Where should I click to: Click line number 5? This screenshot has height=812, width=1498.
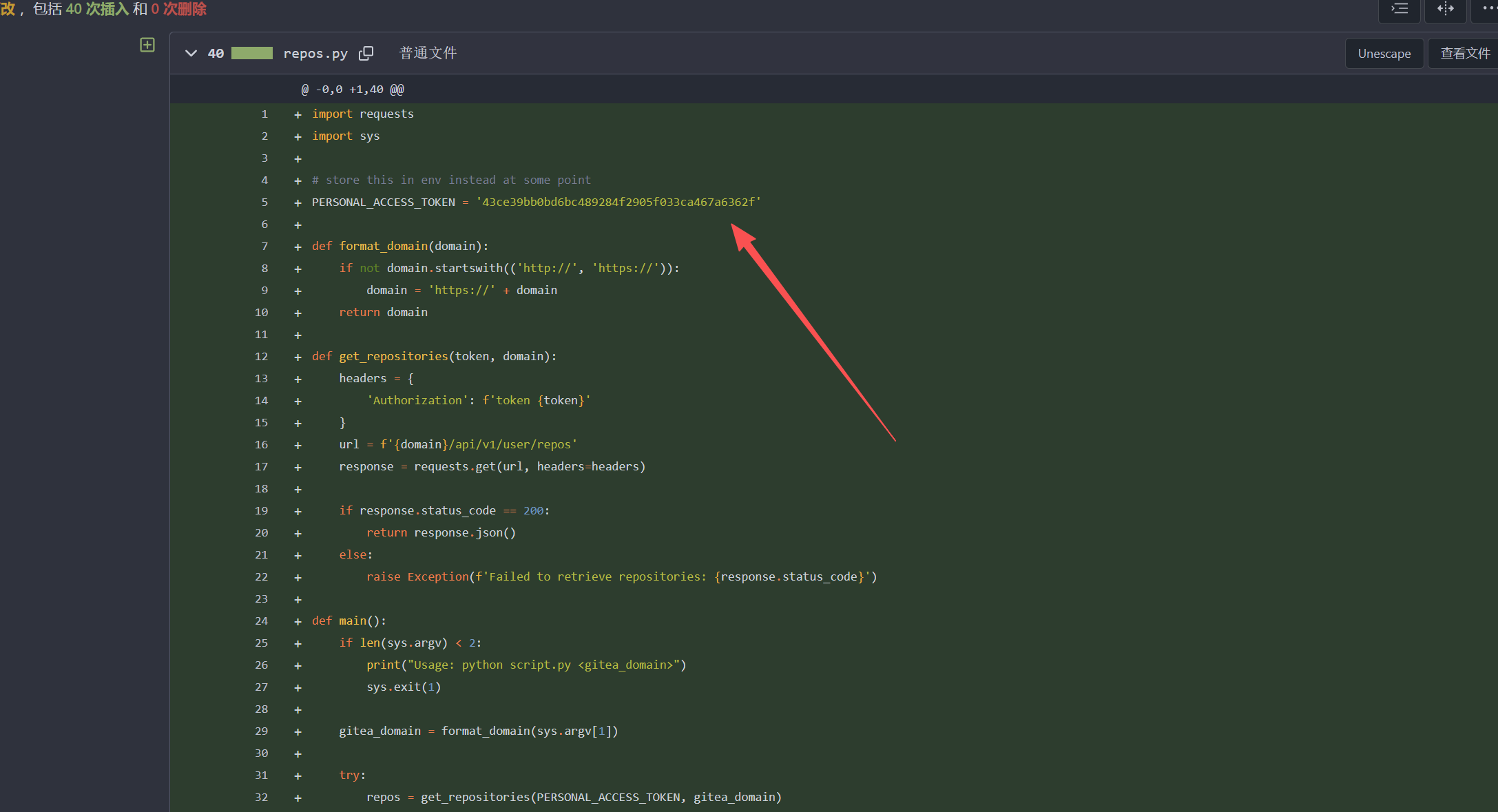click(x=264, y=202)
